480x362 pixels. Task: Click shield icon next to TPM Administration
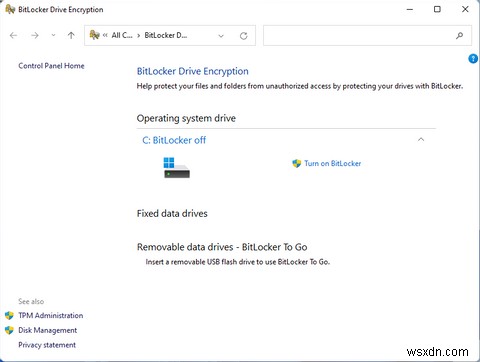tap(9, 315)
